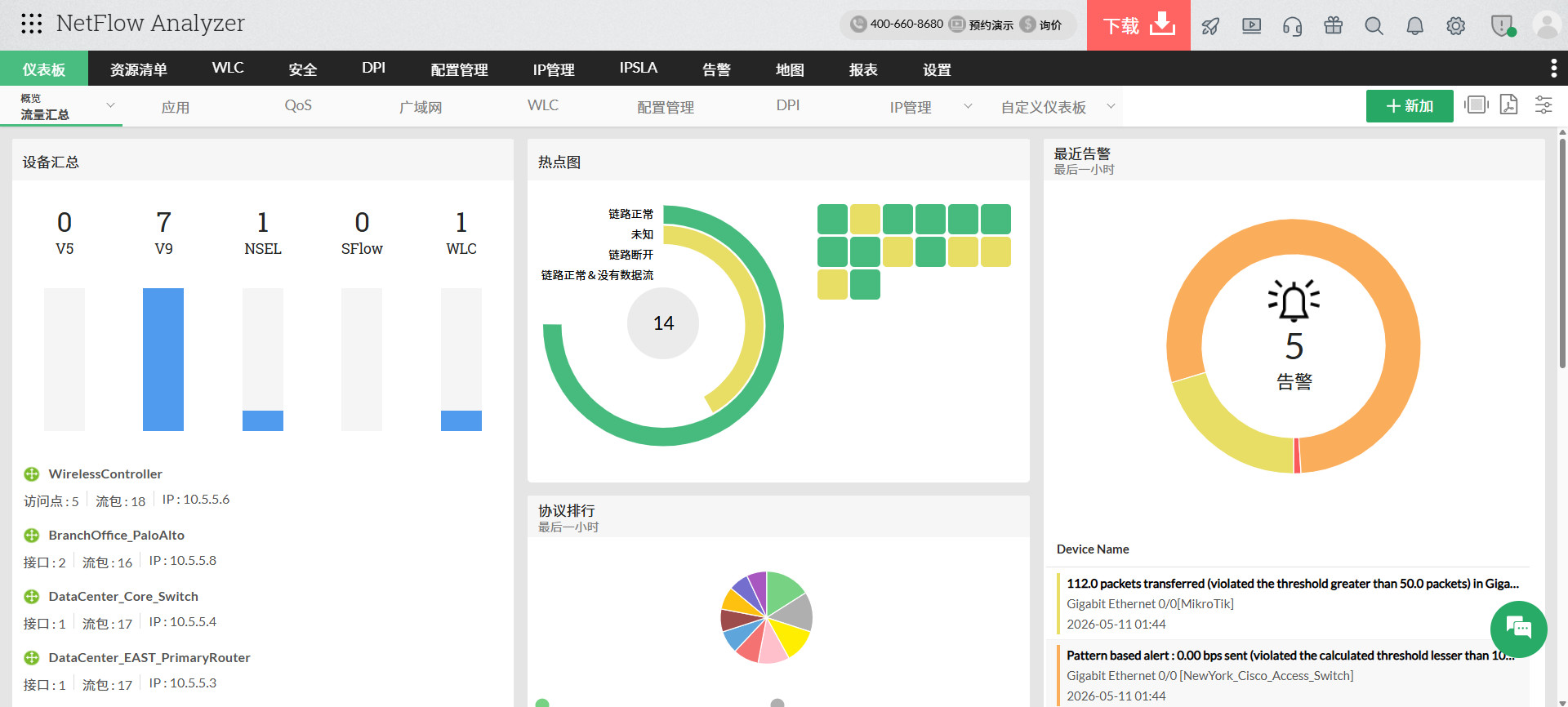Image resolution: width=1568 pixels, height=707 pixels.
Task: Click the WLC device count bar
Action: [x=461, y=420]
